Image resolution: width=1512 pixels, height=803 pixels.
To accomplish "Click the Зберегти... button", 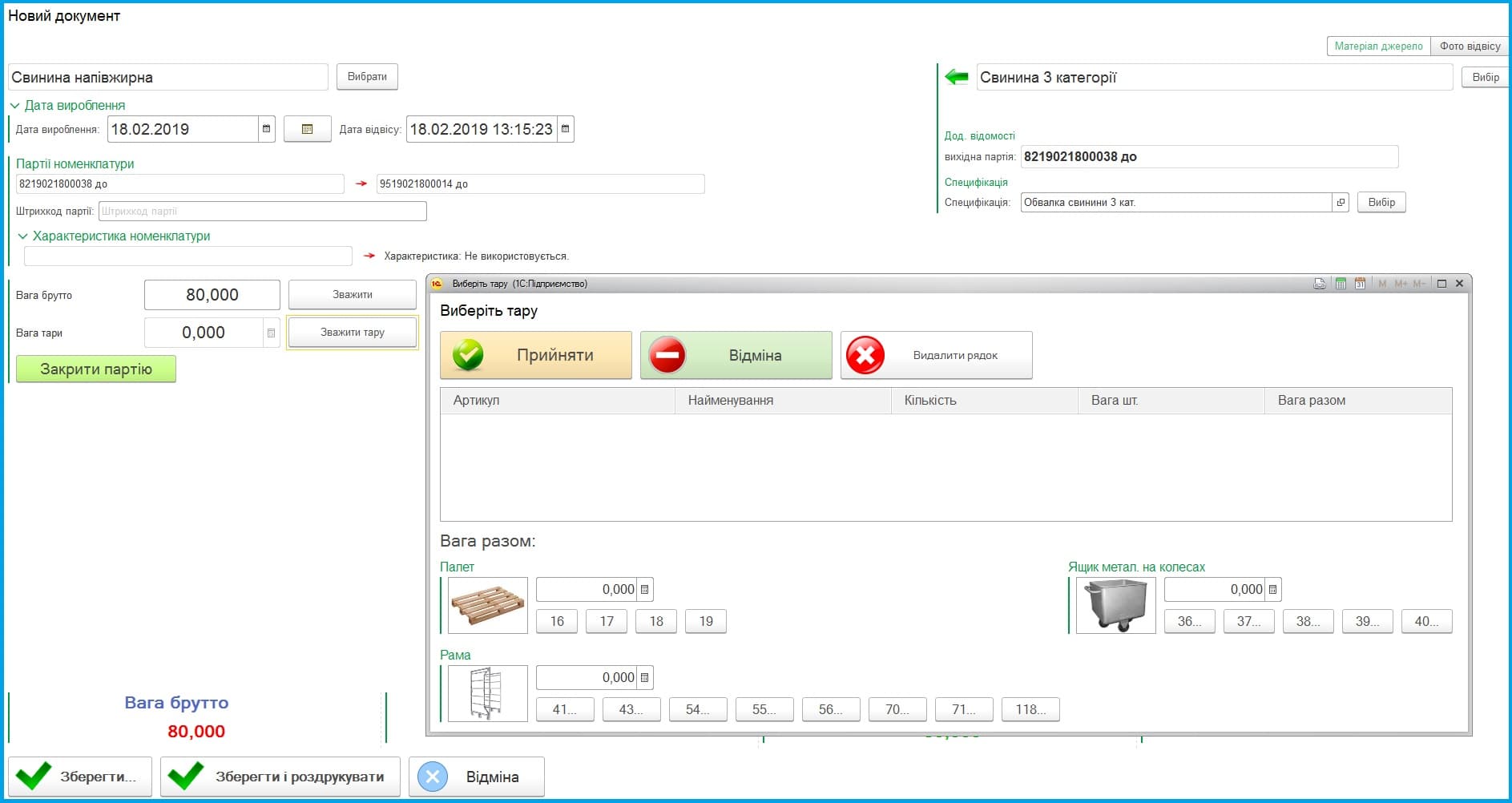I will [x=80, y=777].
